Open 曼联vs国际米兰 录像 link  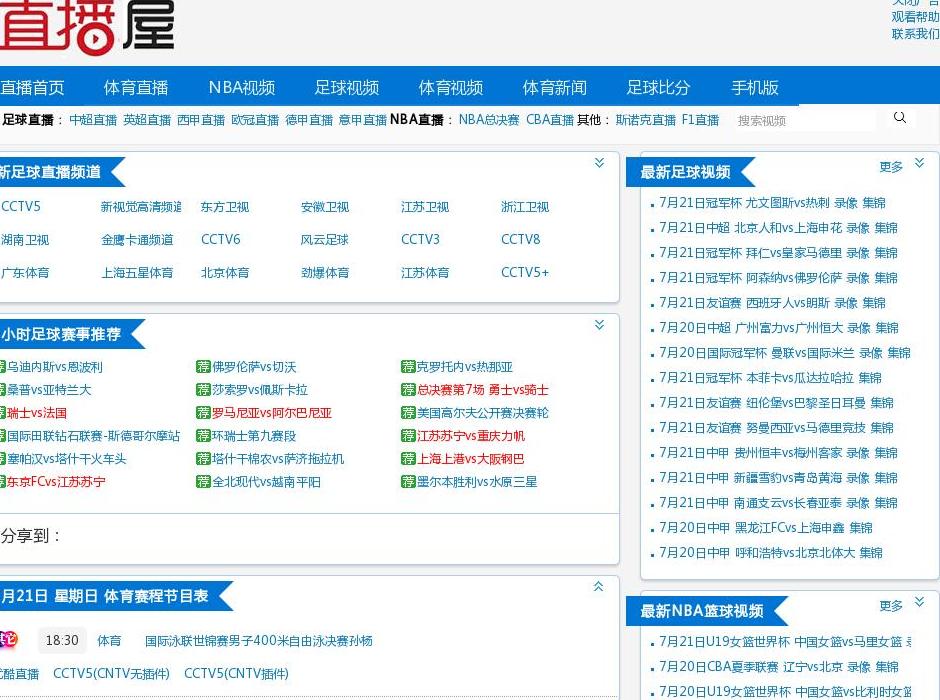coord(870,353)
